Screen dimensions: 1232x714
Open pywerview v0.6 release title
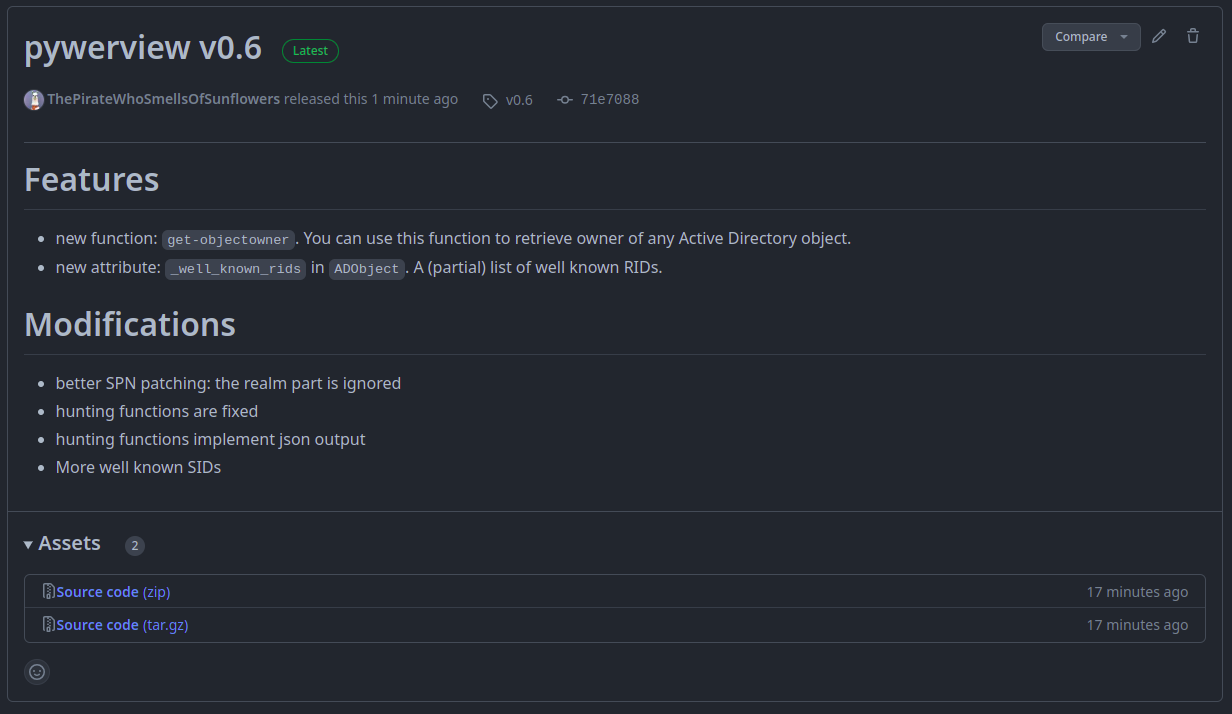coord(143,47)
